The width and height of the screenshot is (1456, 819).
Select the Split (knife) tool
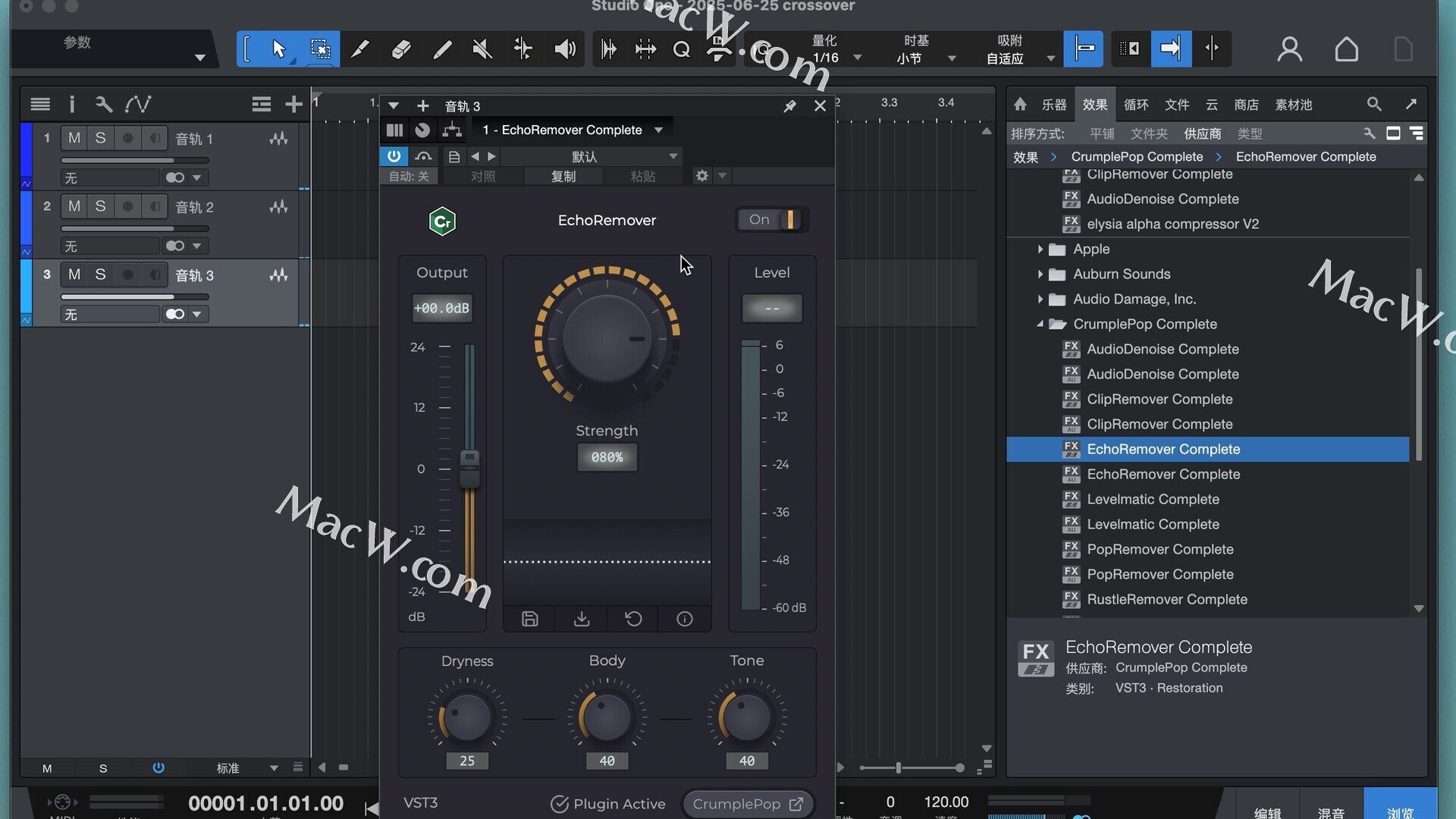tap(360, 49)
